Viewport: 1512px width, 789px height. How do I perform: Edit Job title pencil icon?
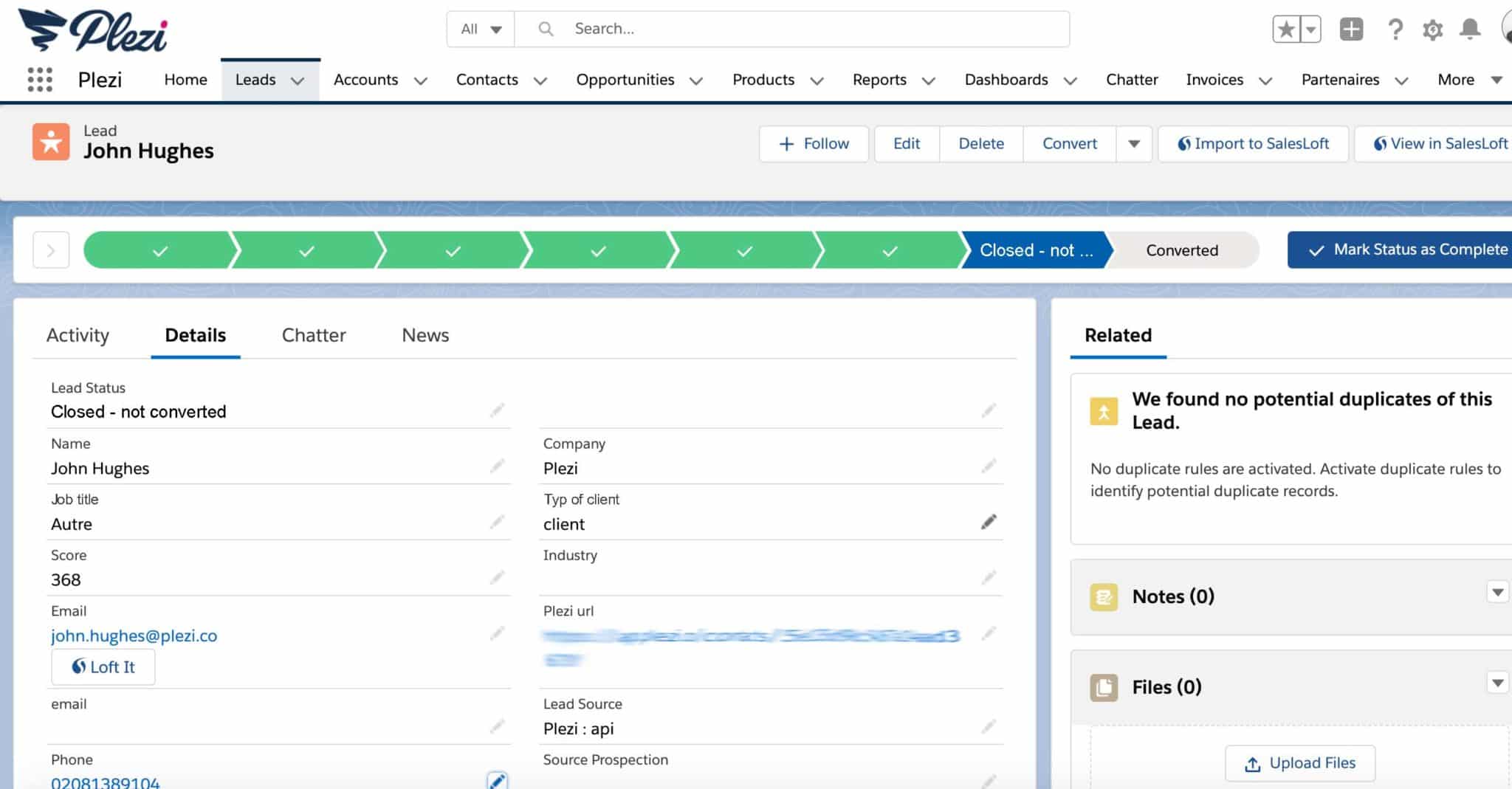(x=497, y=523)
